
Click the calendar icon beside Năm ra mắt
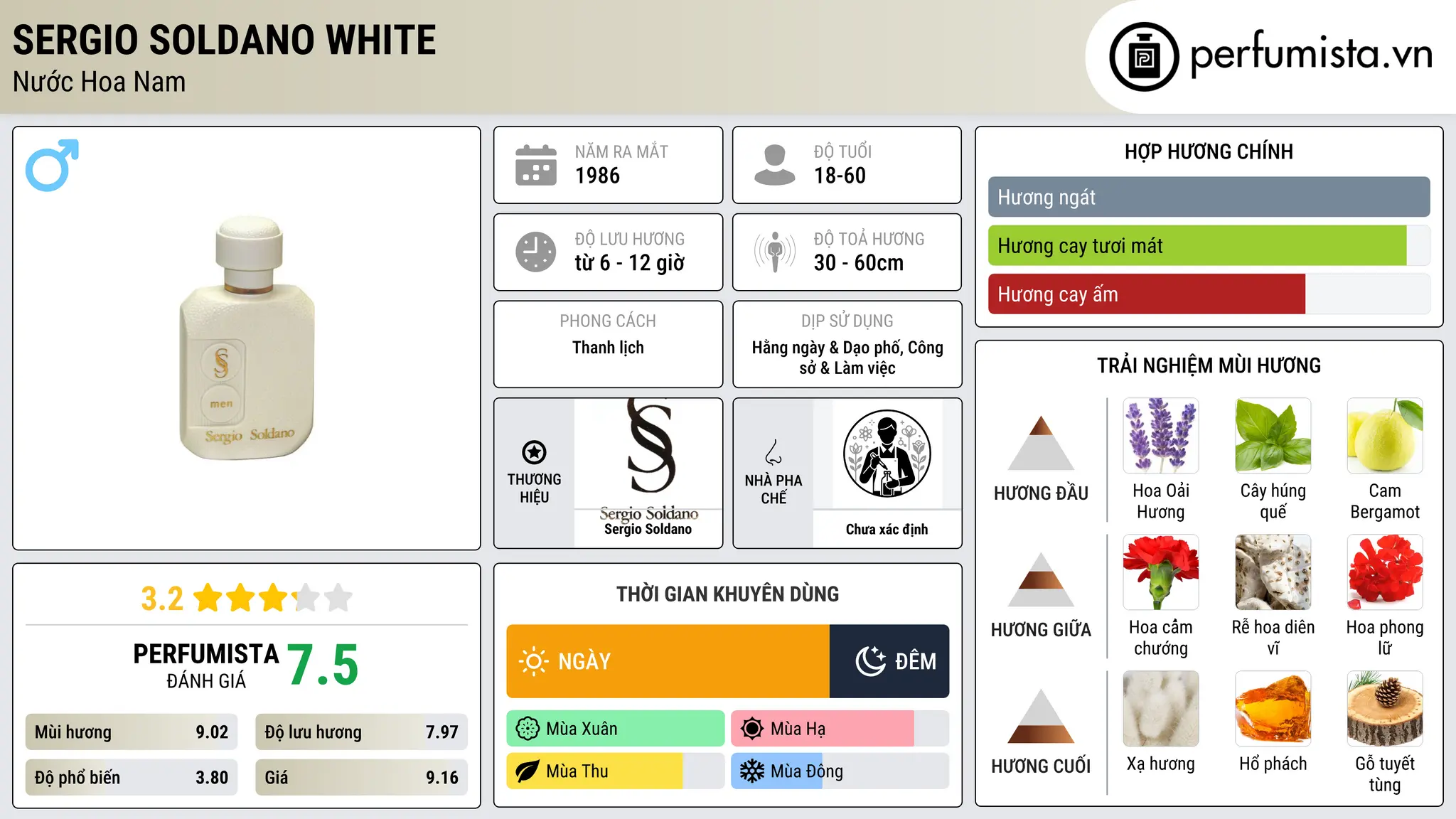(536, 165)
